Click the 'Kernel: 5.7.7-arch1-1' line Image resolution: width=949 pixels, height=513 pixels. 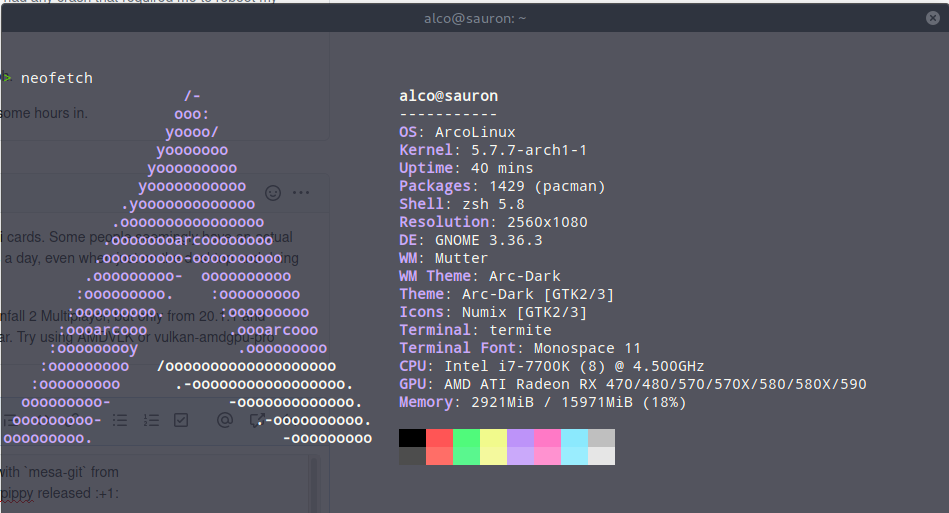493,150
